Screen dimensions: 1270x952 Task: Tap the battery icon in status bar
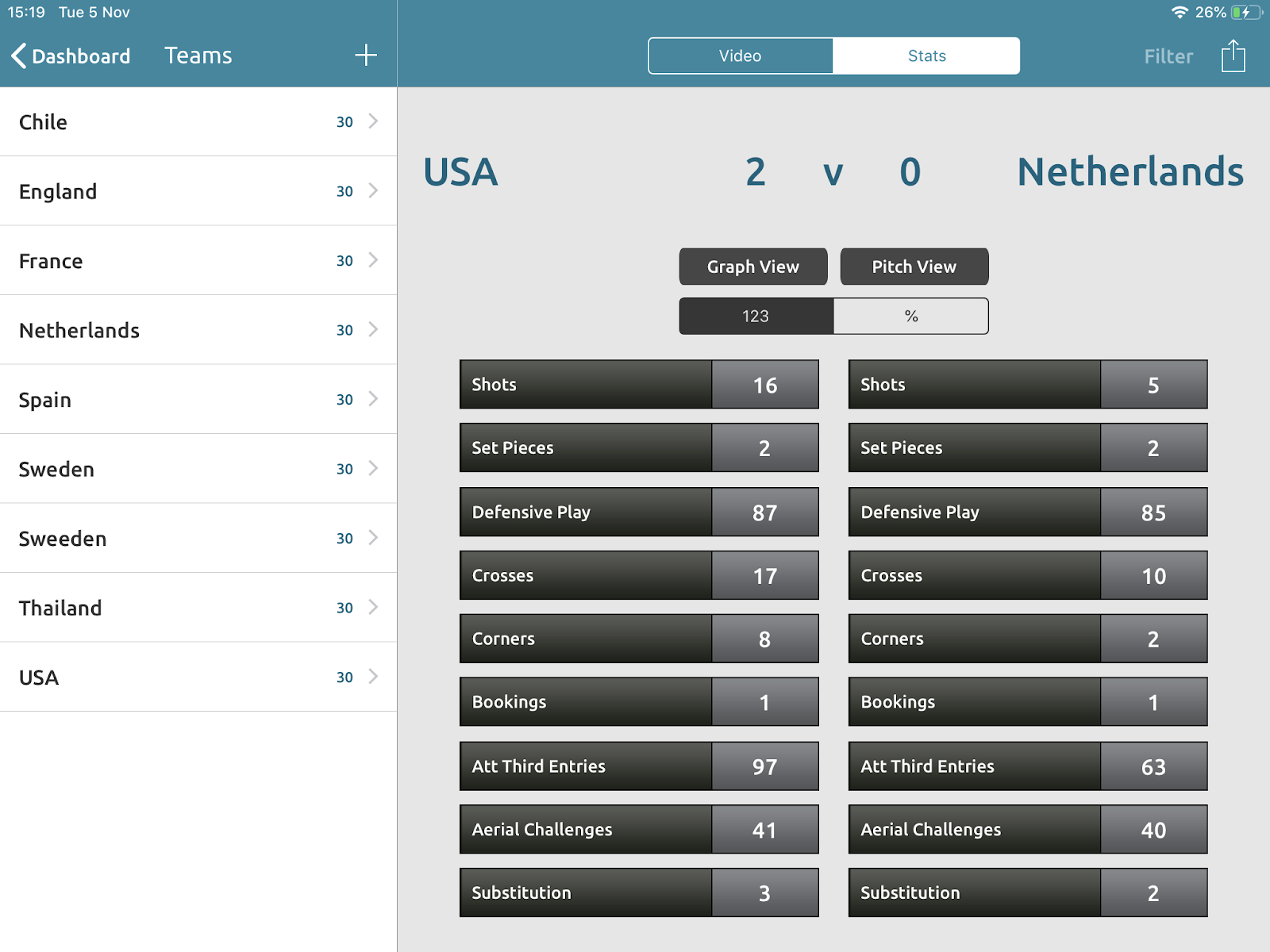1246,13
